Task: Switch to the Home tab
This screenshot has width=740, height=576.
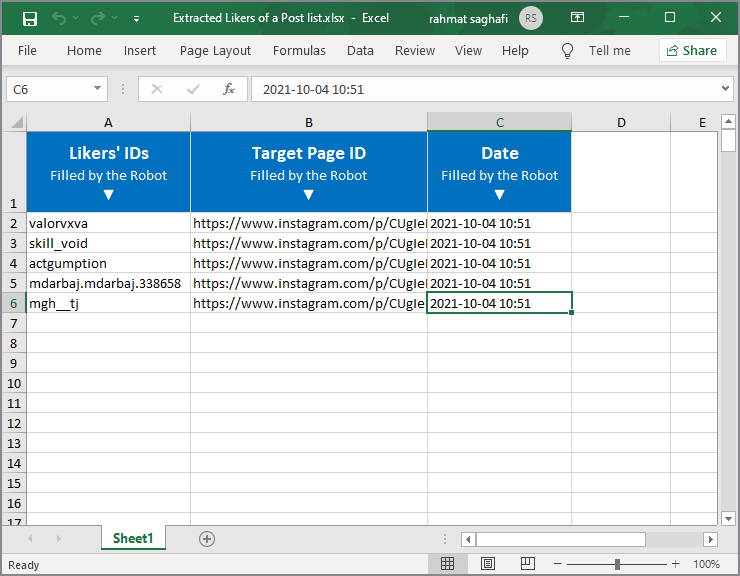Action: [84, 51]
